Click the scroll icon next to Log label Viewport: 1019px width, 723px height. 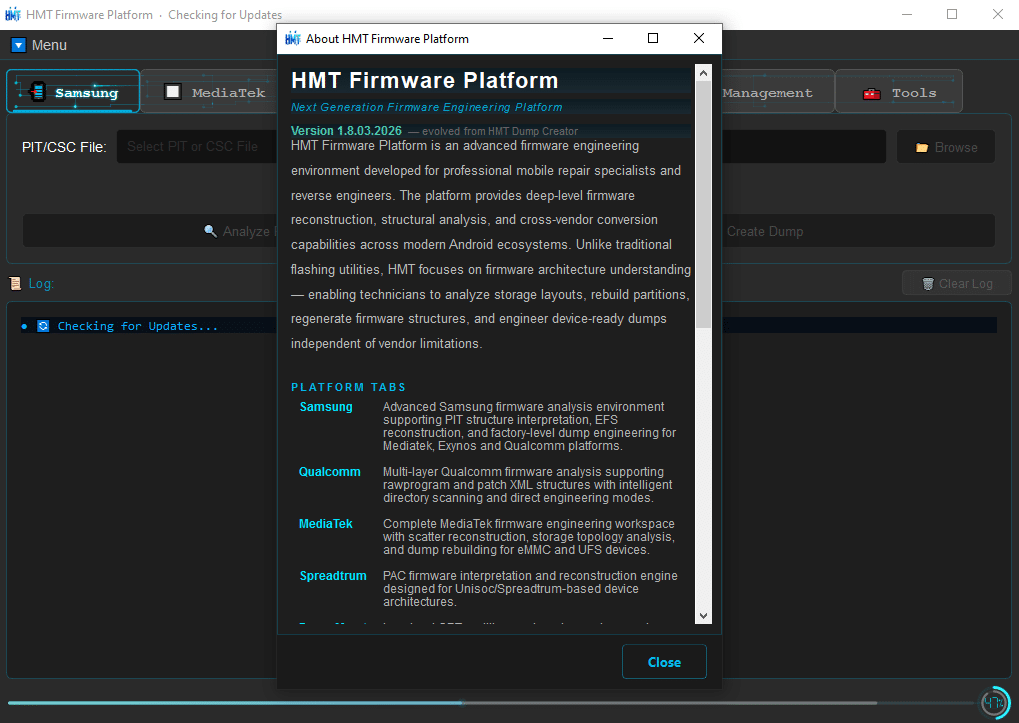[15, 284]
